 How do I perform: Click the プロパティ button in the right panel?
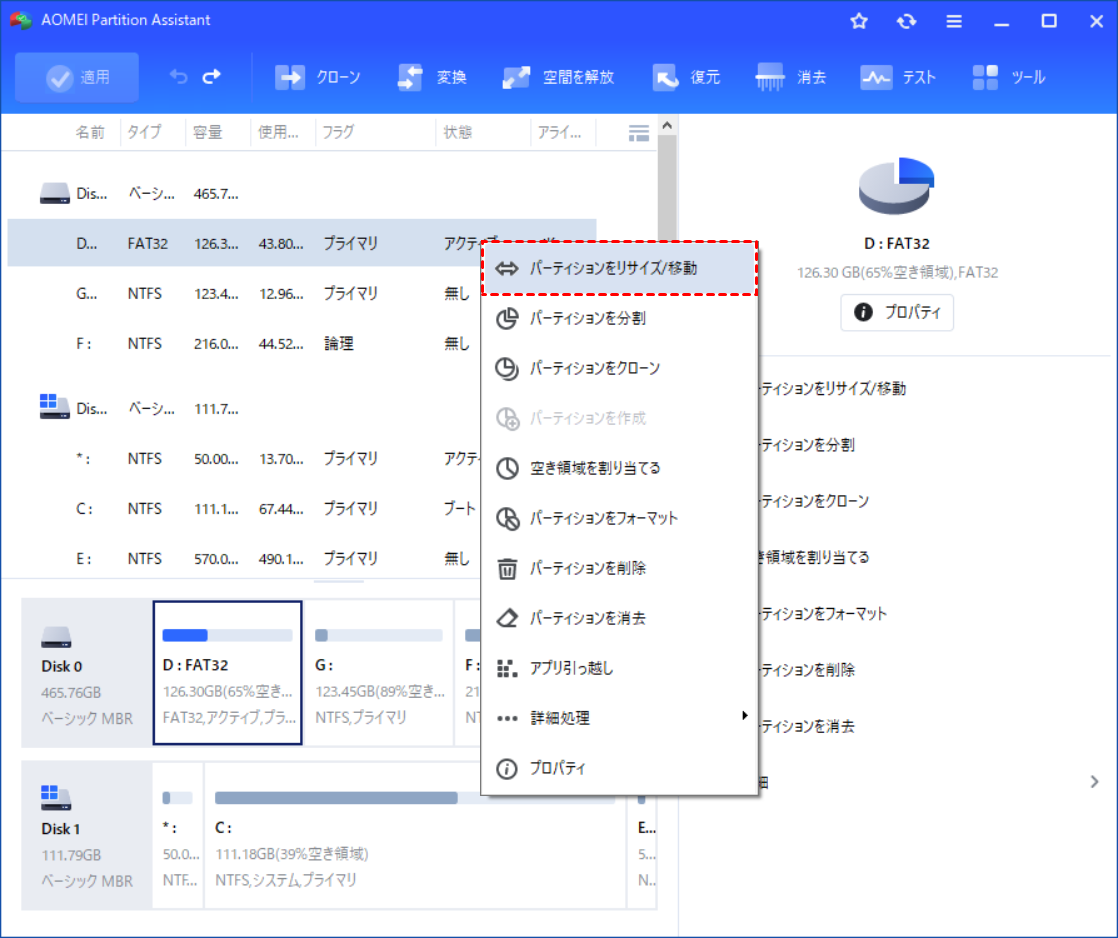[x=897, y=313]
